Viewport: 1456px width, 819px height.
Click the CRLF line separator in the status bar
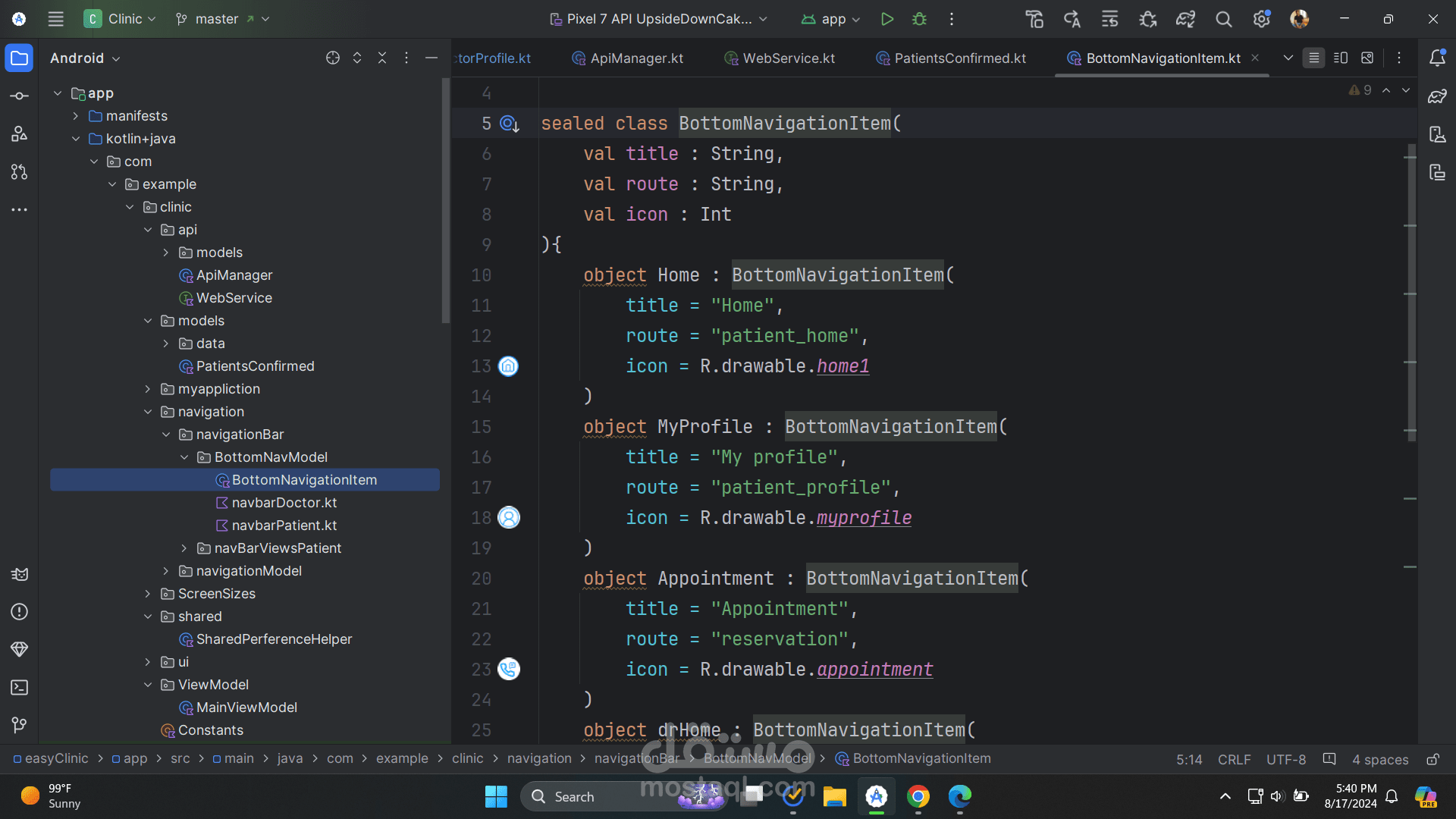point(1234,759)
